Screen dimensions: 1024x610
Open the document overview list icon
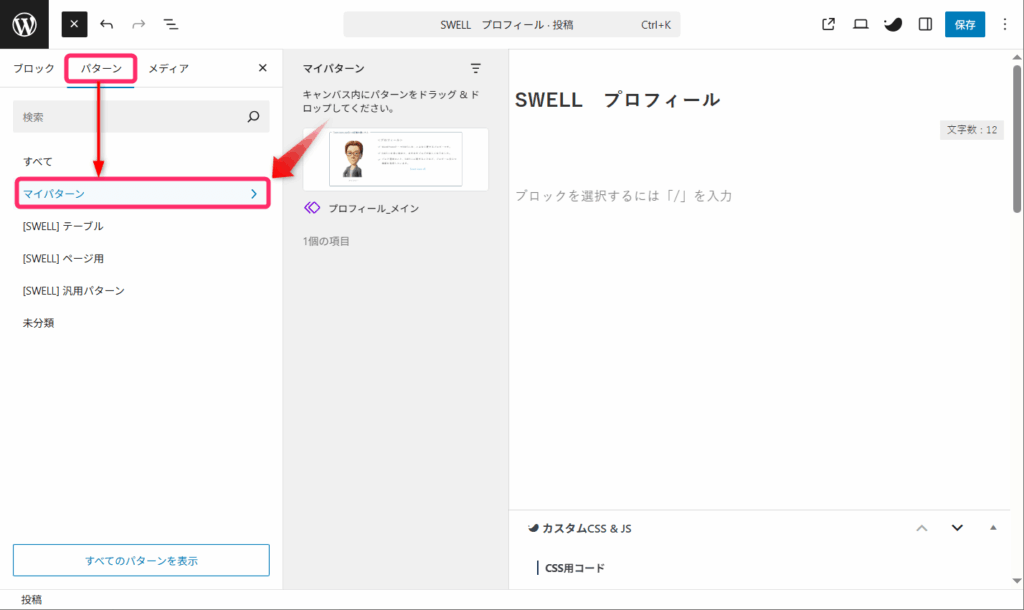(170, 24)
